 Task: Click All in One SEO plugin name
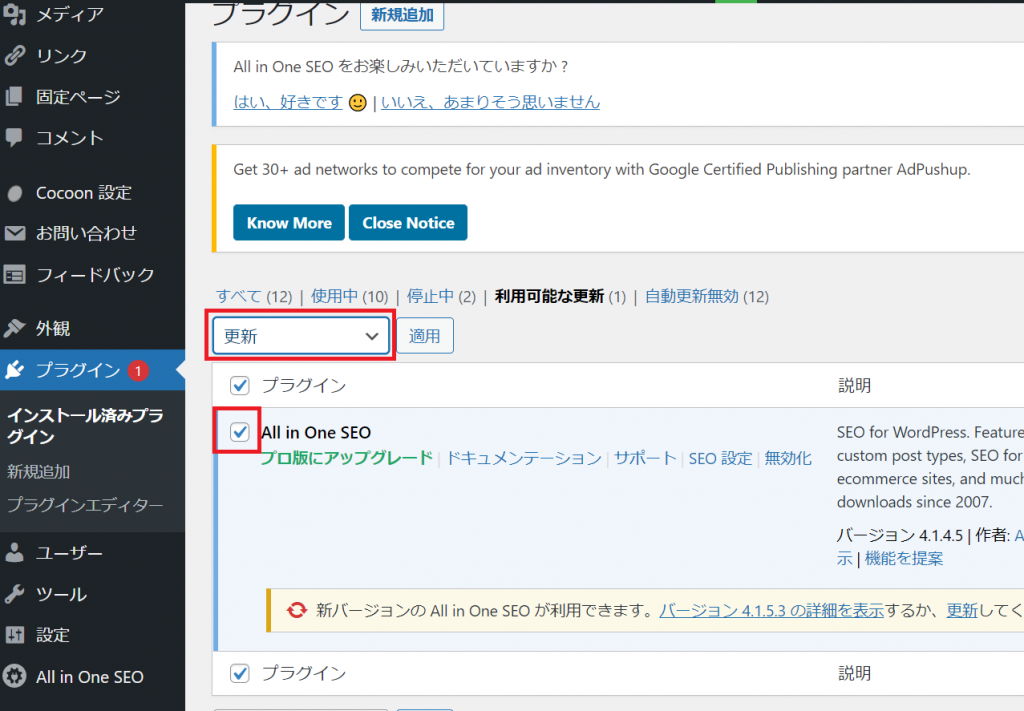316,432
